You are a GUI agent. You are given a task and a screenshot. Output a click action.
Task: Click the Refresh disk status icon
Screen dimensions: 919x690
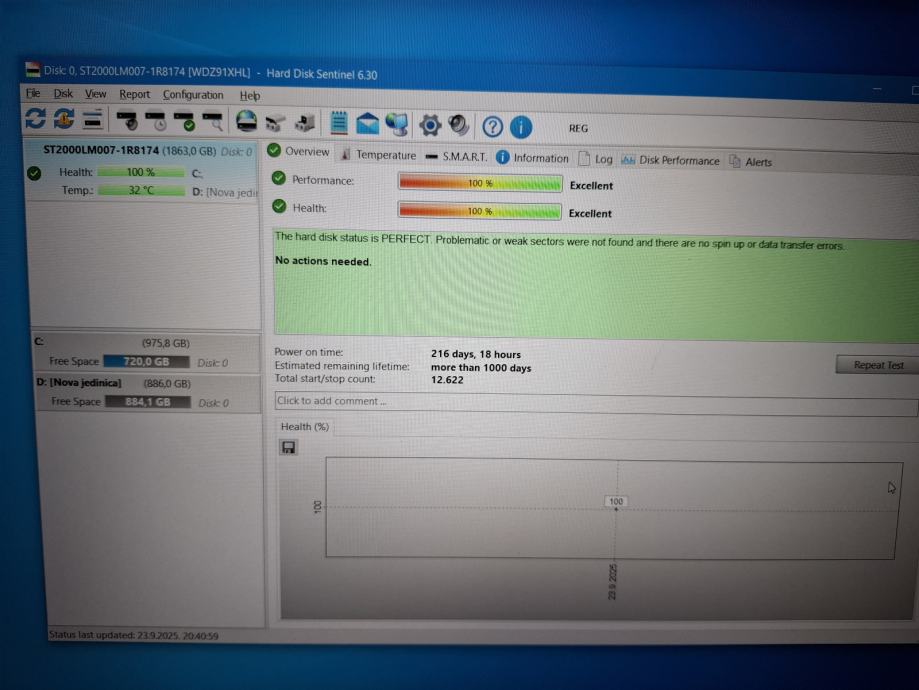click(35, 118)
